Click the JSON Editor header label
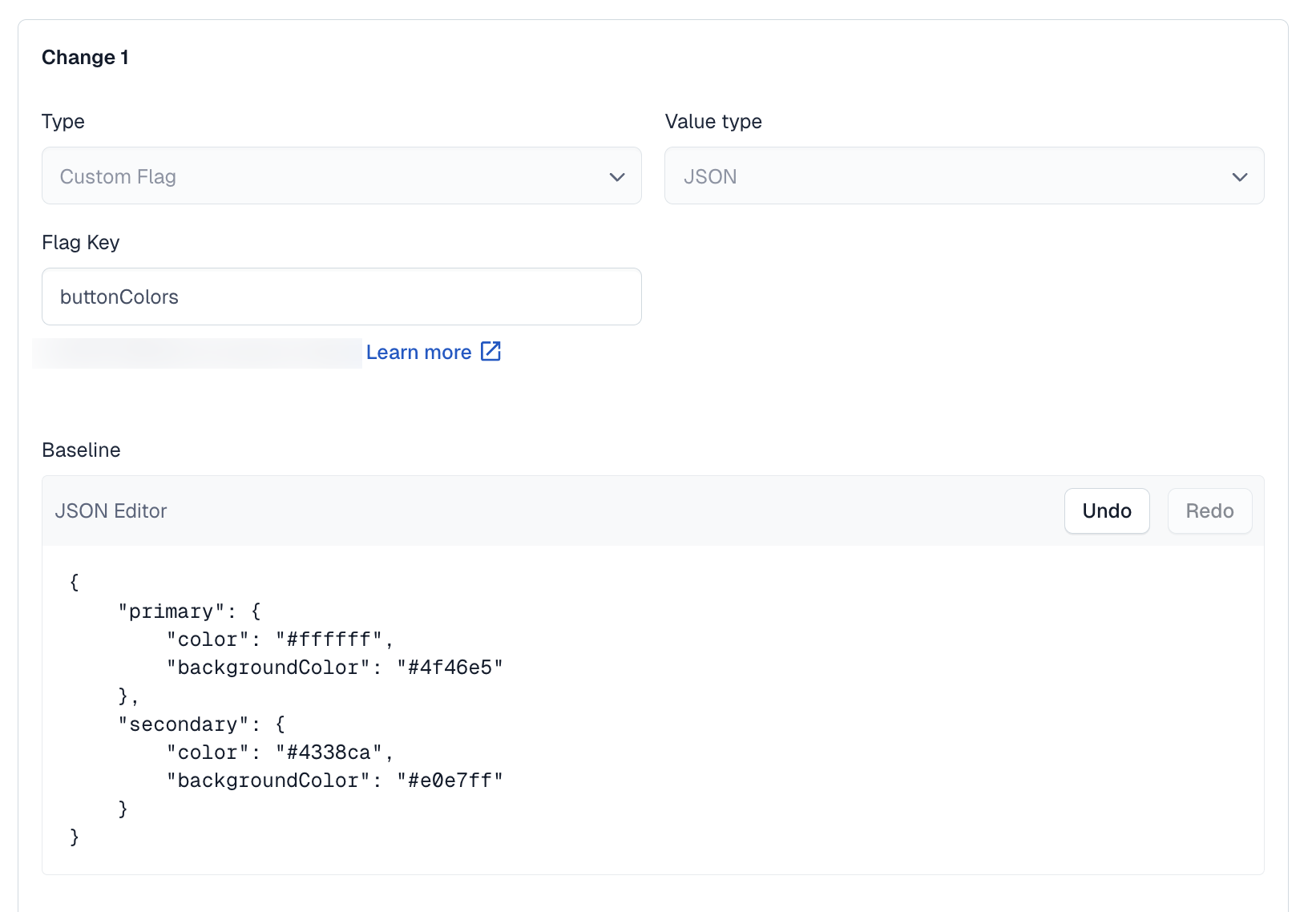The image size is (1316, 912). [111, 510]
